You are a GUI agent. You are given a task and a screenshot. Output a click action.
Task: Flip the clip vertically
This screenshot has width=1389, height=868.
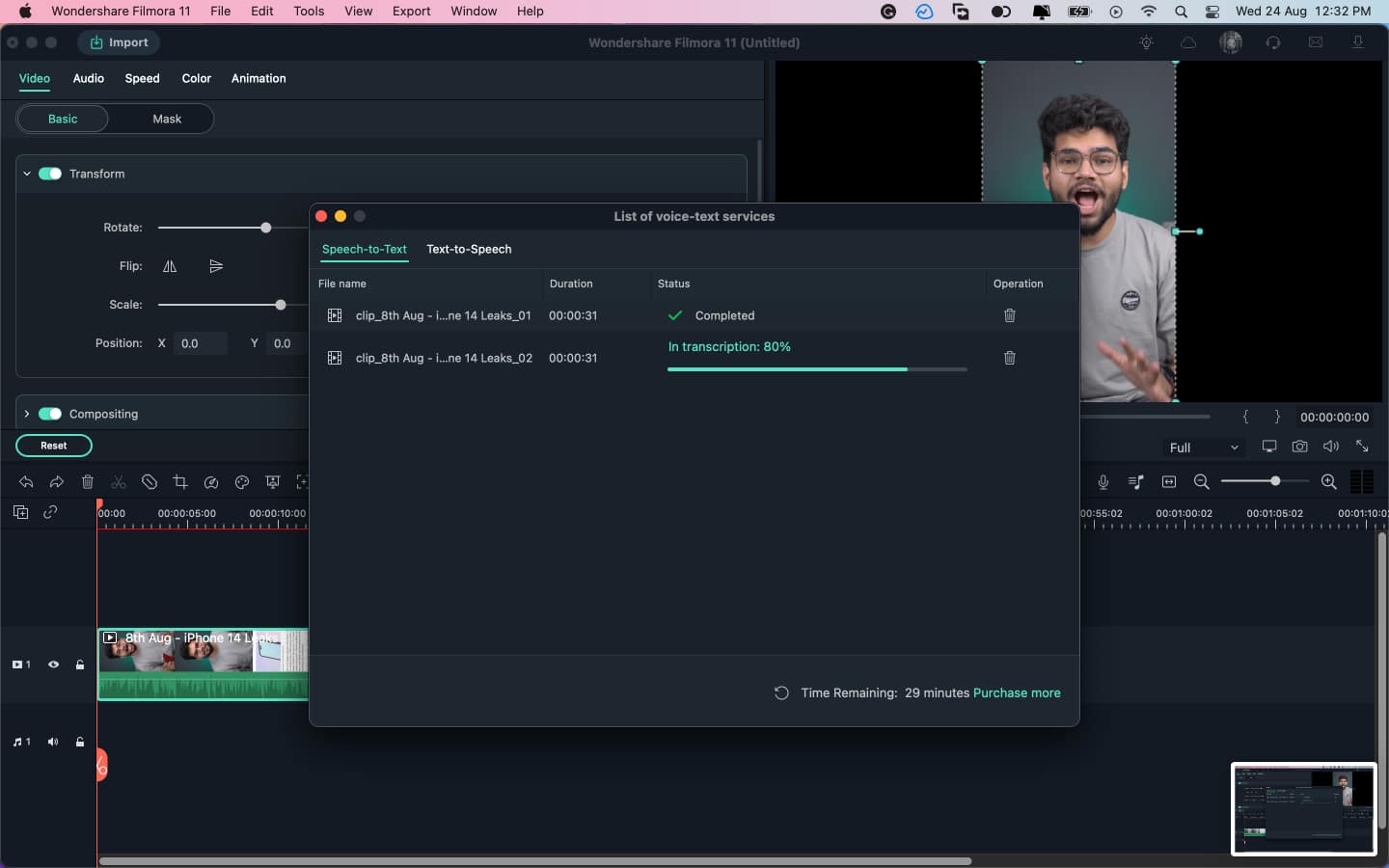tap(216, 266)
